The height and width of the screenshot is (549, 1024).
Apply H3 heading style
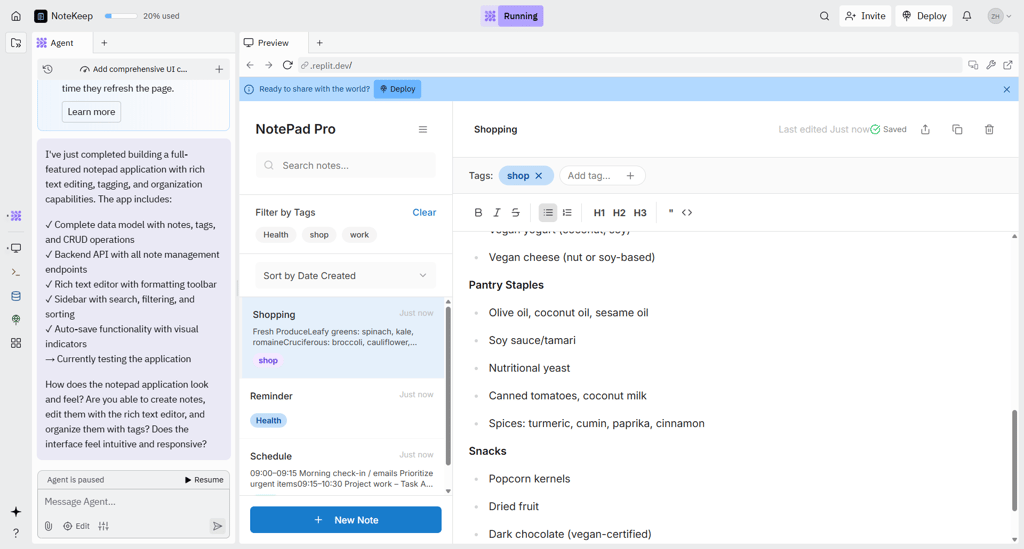click(x=640, y=213)
